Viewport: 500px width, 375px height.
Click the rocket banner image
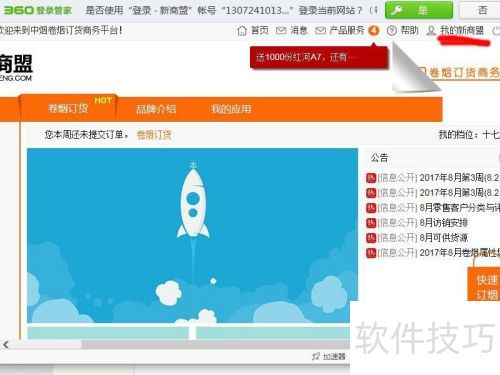192,235
